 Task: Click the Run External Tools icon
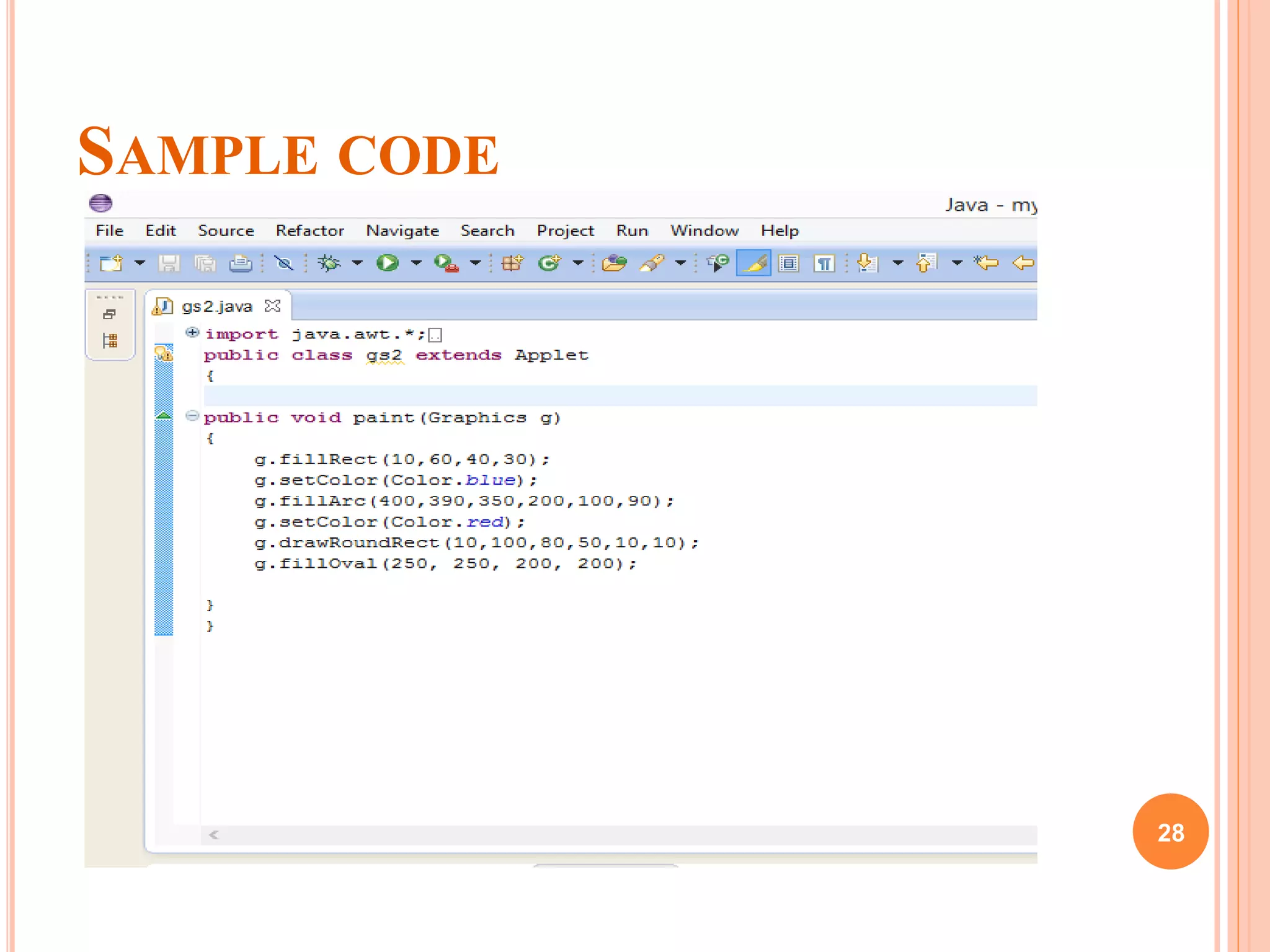click(x=446, y=263)
